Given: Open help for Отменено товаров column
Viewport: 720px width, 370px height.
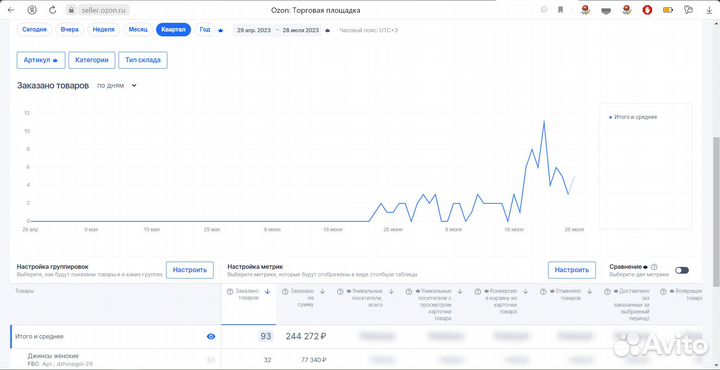Looking at the screenshot, I should 543,291.
